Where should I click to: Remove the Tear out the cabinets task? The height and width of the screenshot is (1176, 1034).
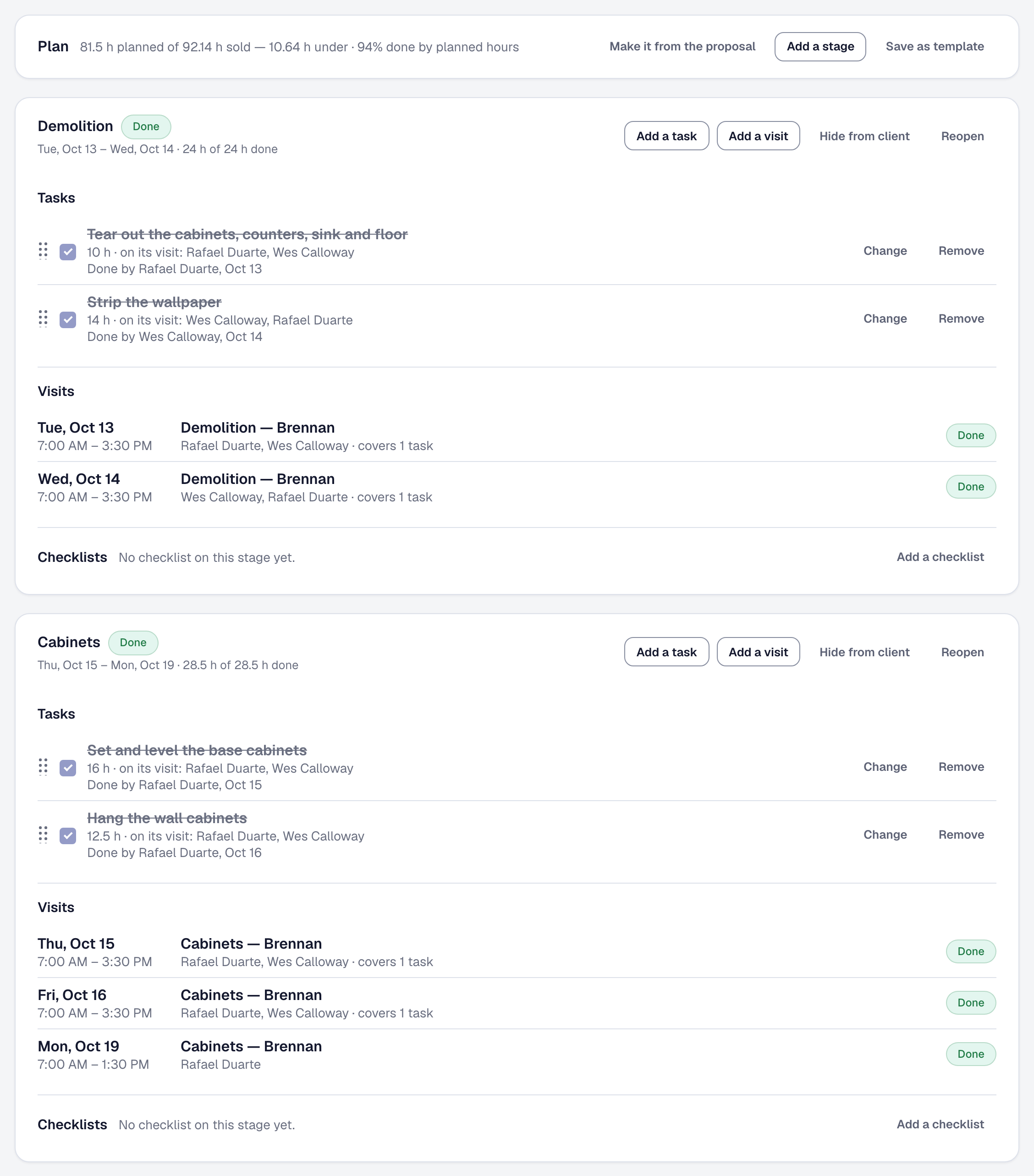tap(961, 251)
